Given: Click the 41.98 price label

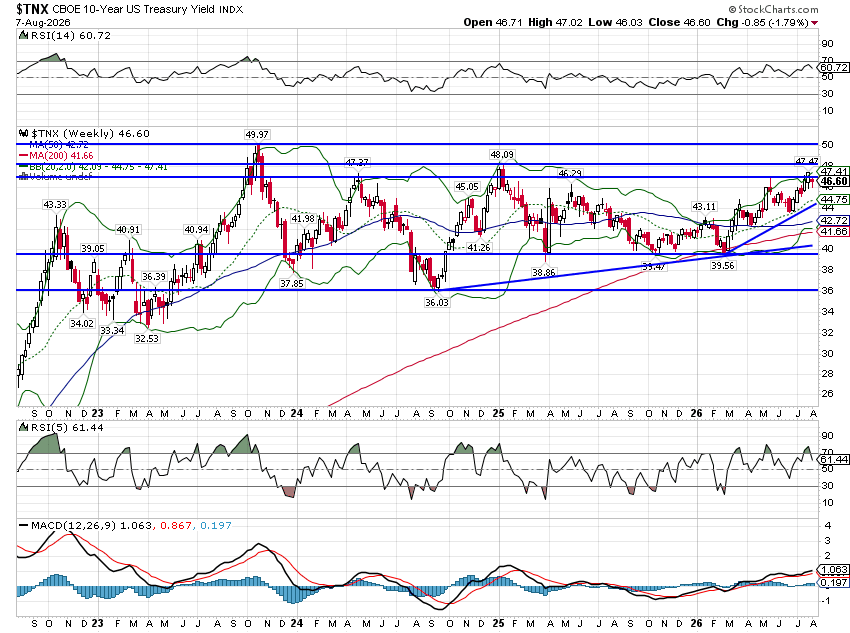Looking at the screenshot, I should point(303,218).
